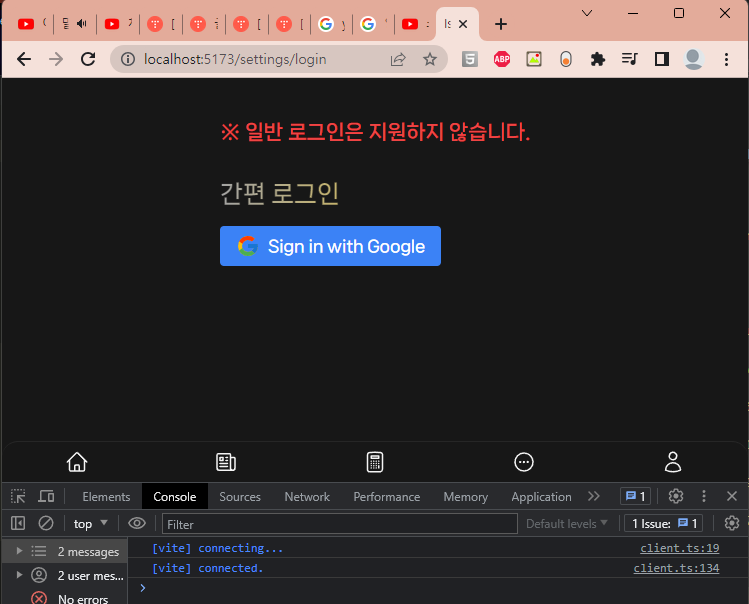
Task: Toggle the DevTools device toolbar icon
Action: tap(46, 496)
